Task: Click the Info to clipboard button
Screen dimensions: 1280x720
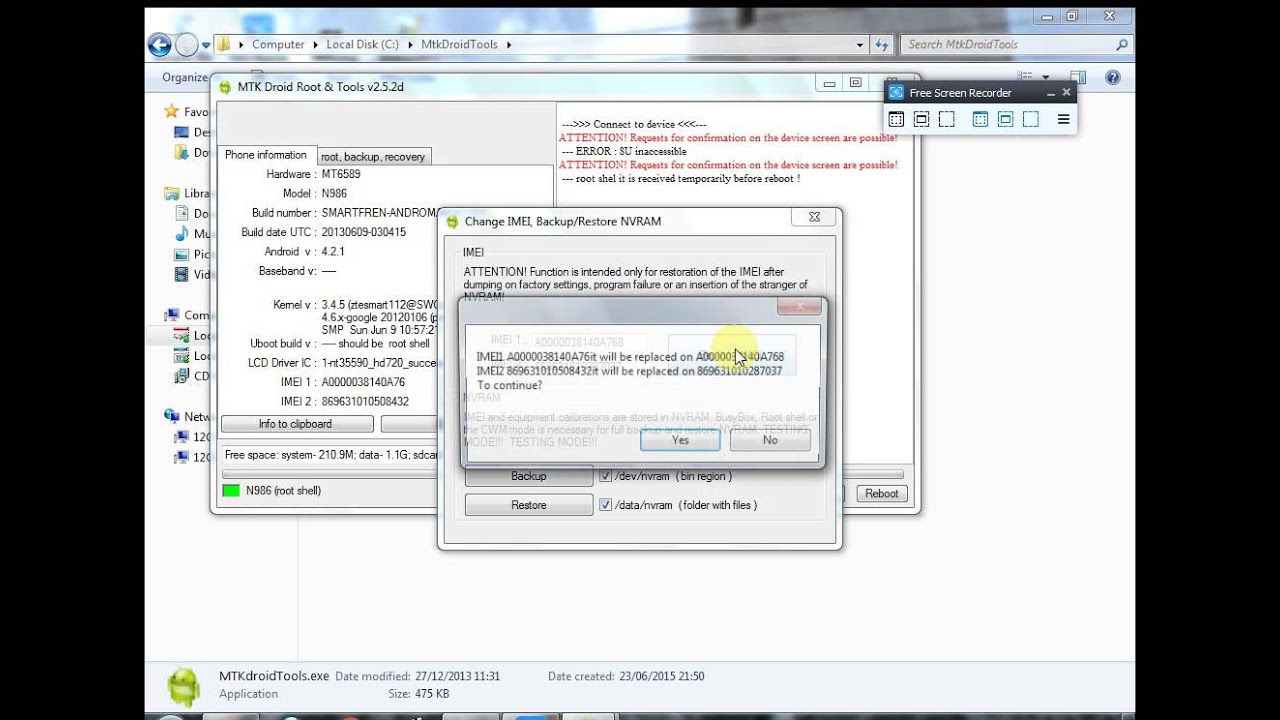Action: click(295, 424)
